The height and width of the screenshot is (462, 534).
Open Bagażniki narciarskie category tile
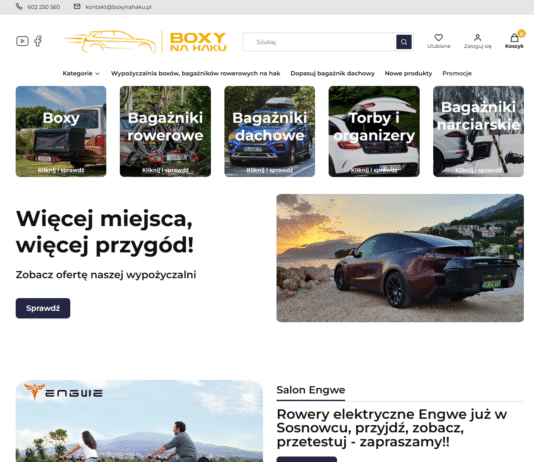pyautogui.click(x=478, y=131)
